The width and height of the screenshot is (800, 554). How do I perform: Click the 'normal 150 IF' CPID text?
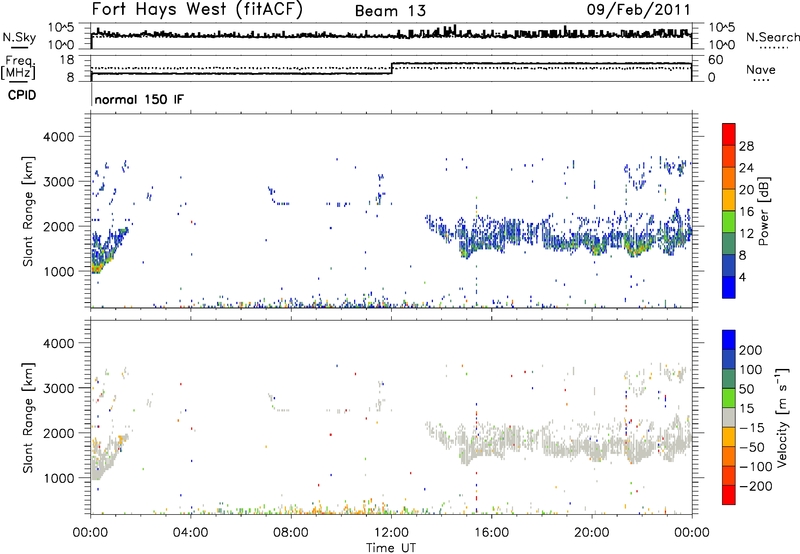coord(139,99)
